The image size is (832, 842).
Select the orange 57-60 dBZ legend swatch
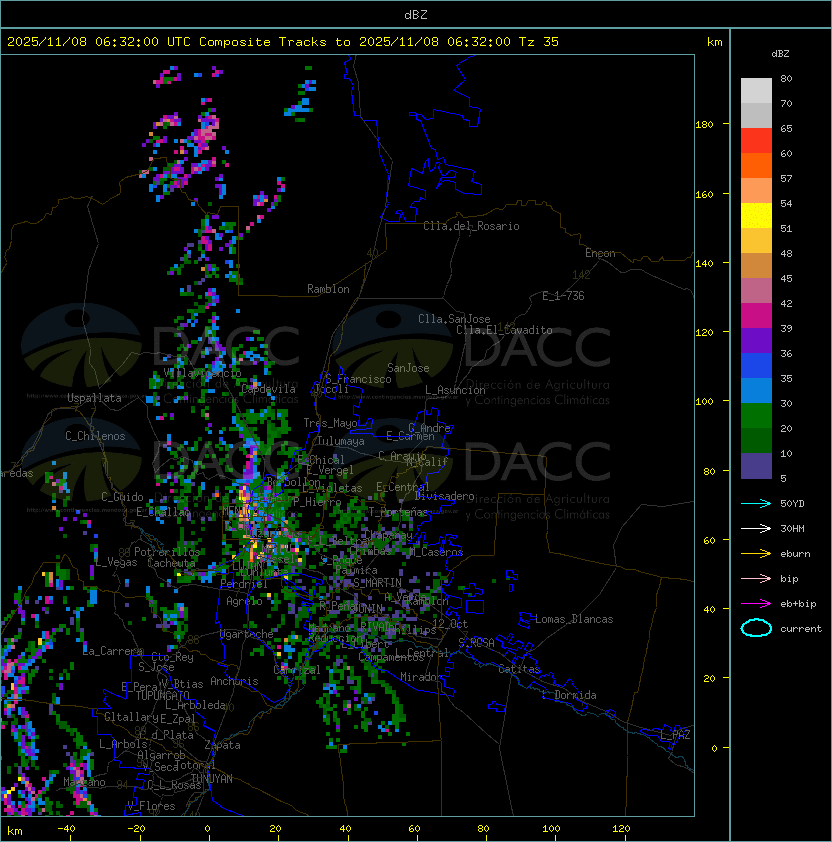click(x=756, y=165)
